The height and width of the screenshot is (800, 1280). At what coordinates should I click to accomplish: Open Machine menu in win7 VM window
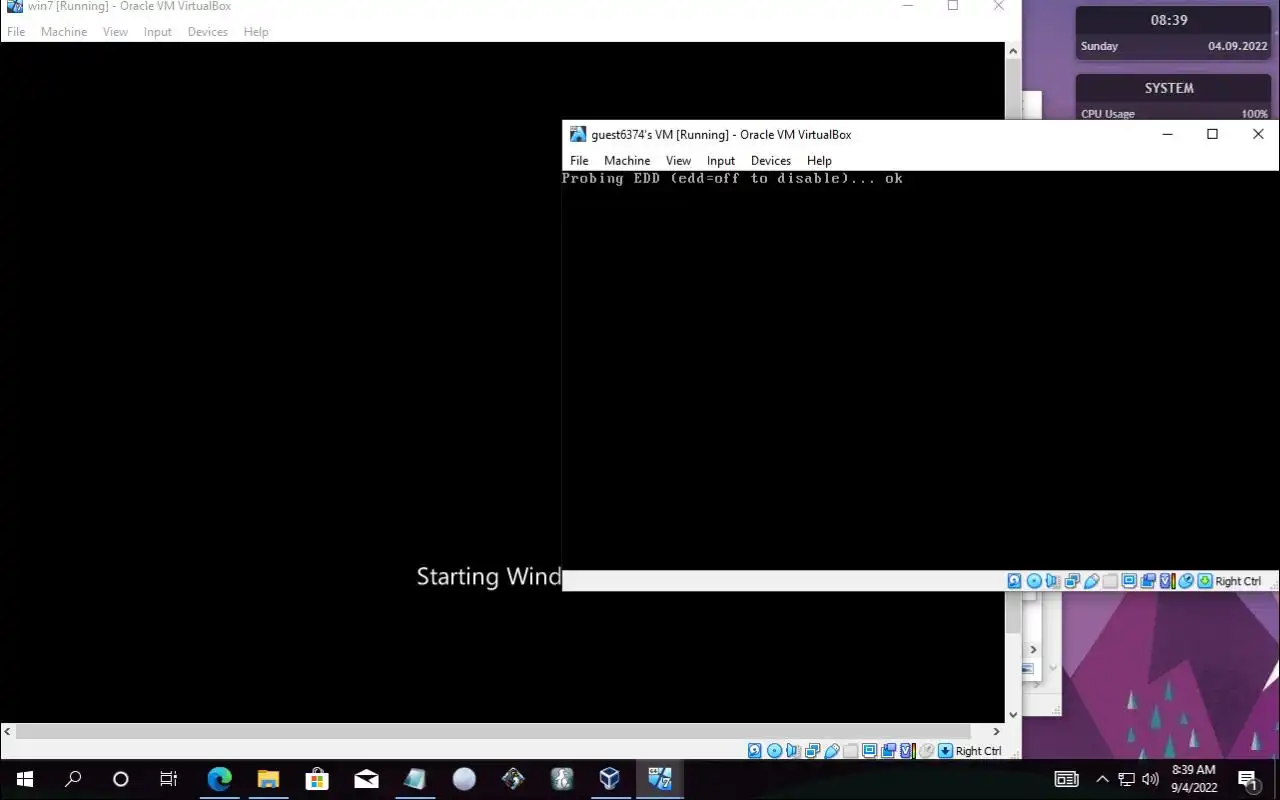64,32
